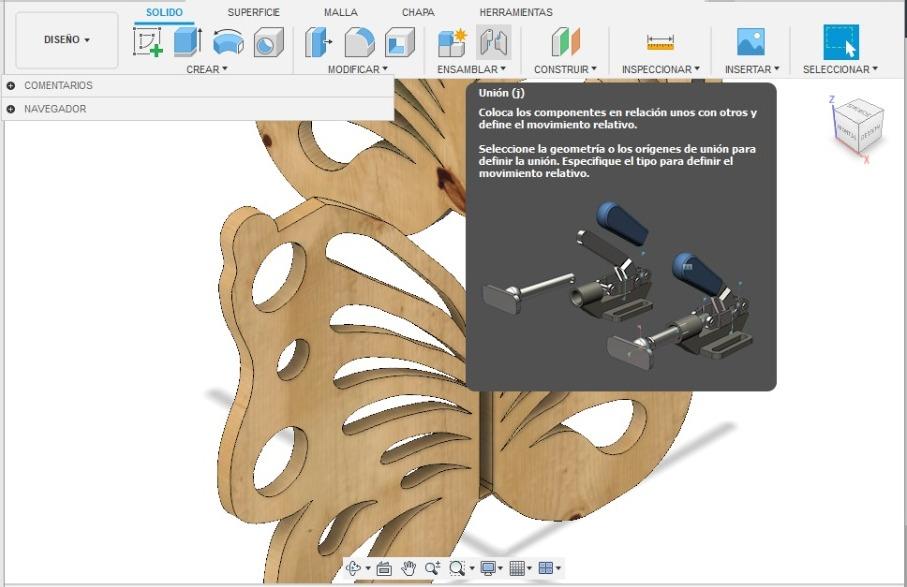Select the Zoom tool
The height and width of the screenshot is (587, 907).
[x=433, y=568]
